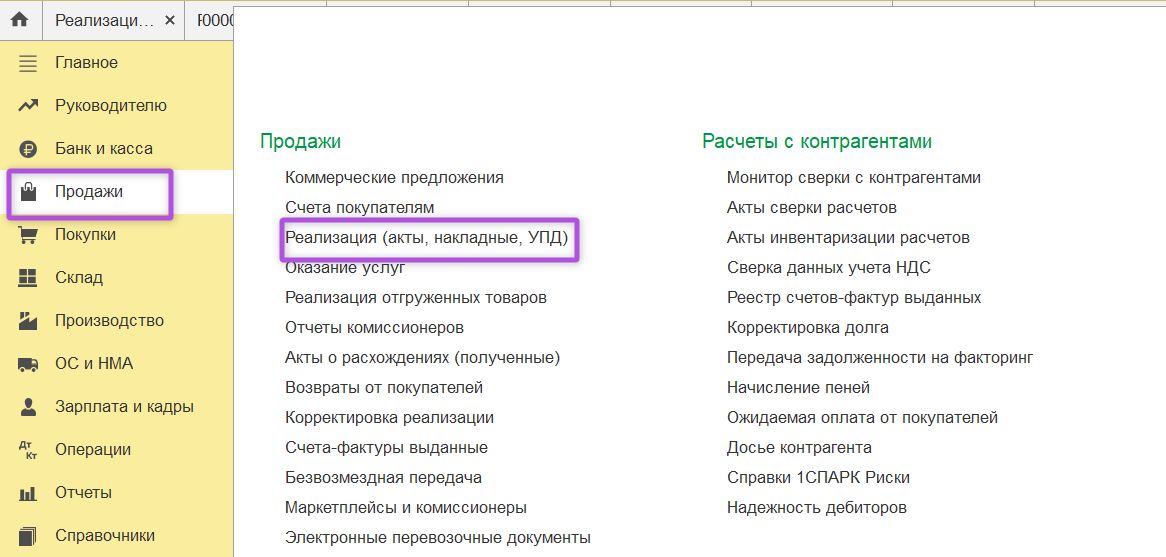
Task: Open Оказание услуг
Action: click(345, 268)
